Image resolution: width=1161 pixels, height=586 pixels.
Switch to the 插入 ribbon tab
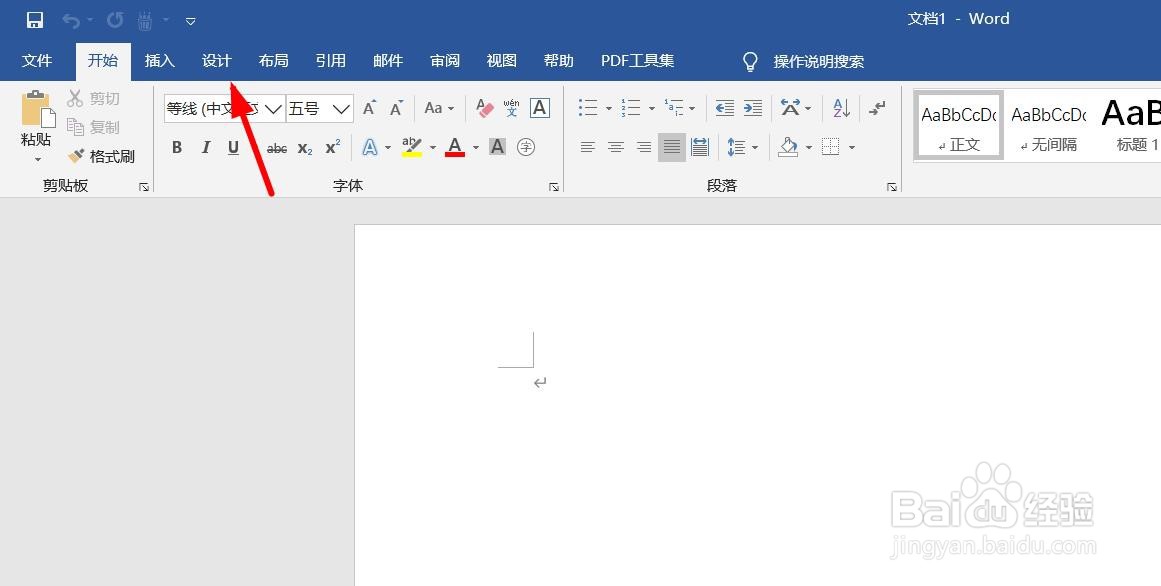[x=159, y=61]
